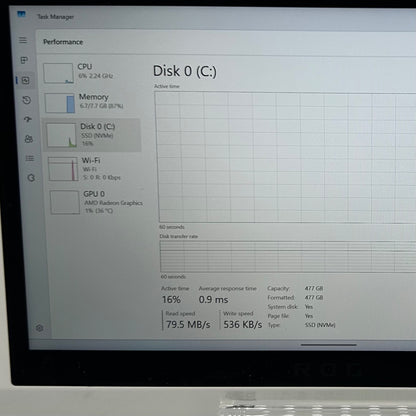
Task: Click the Task Manager app icon
Action: 21,14
